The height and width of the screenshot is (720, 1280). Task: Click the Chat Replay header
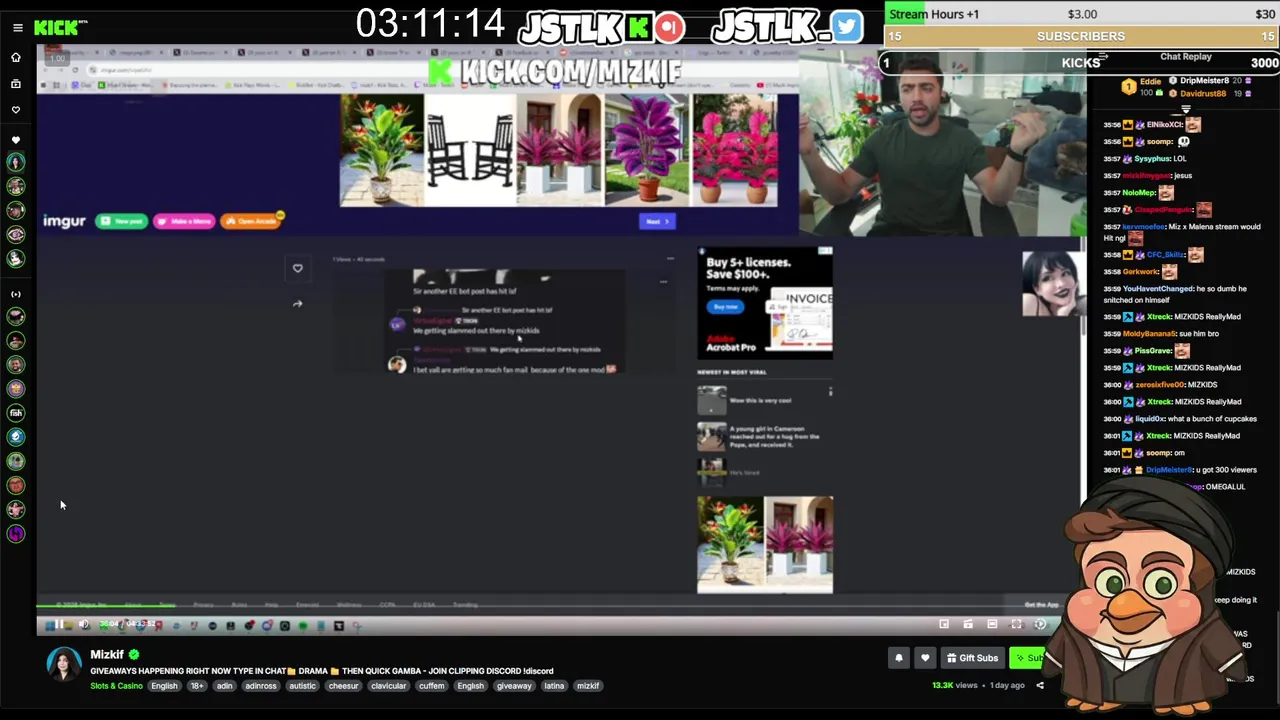(x=1186, y=57)
